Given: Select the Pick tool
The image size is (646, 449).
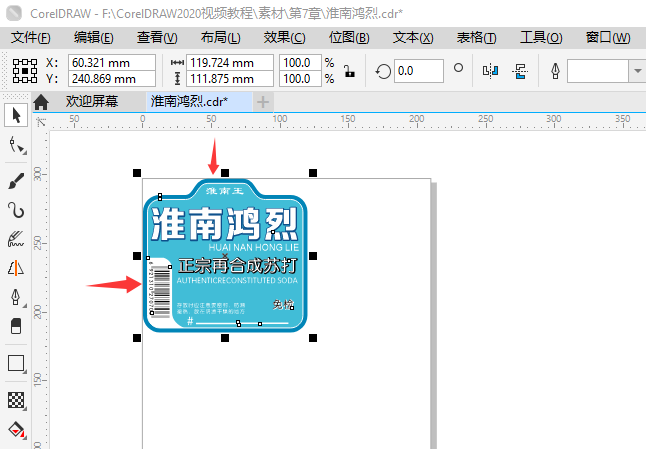Looking at the screenshot, I should pos(16,115).
